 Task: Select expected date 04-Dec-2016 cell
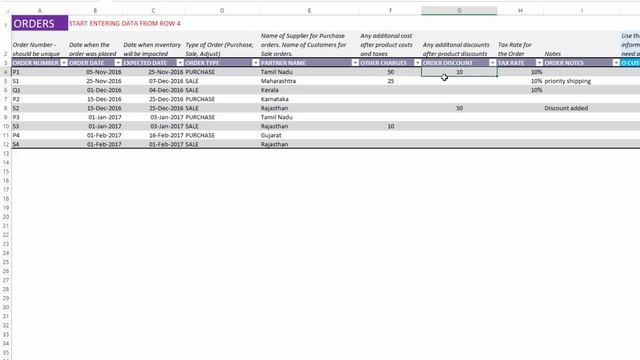click(x=153, y=90)
